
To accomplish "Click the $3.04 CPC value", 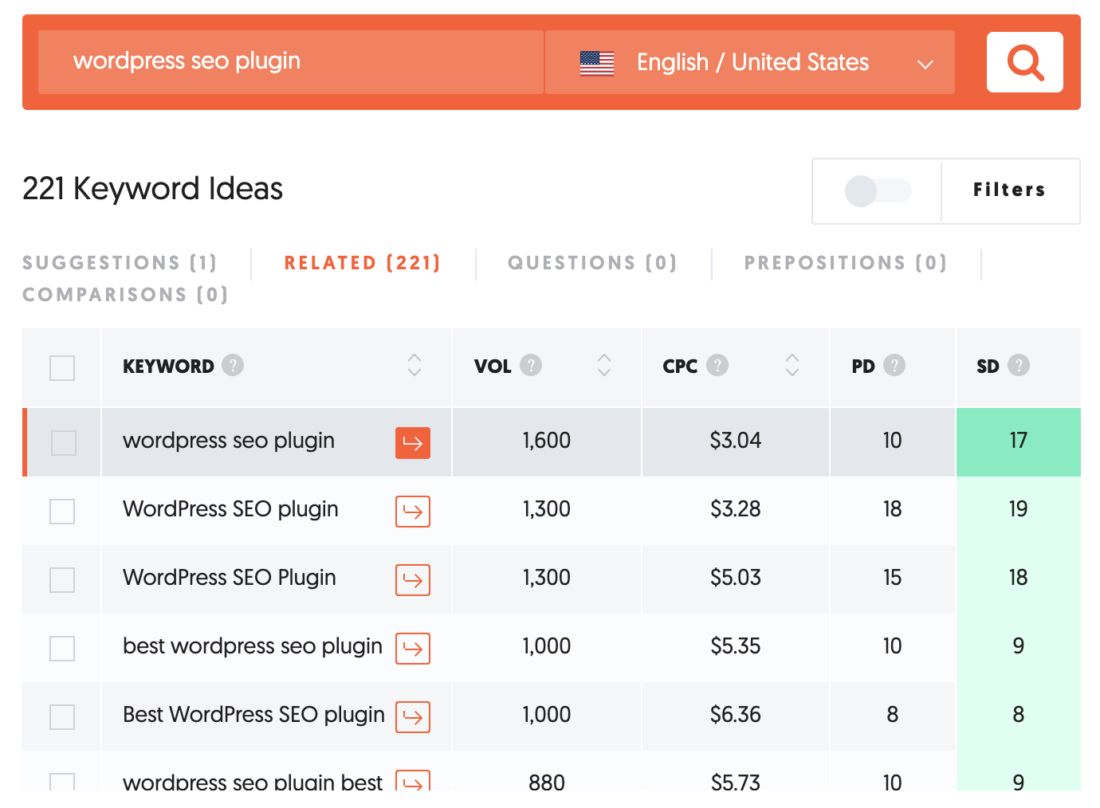I will click(x=735, y=441).
